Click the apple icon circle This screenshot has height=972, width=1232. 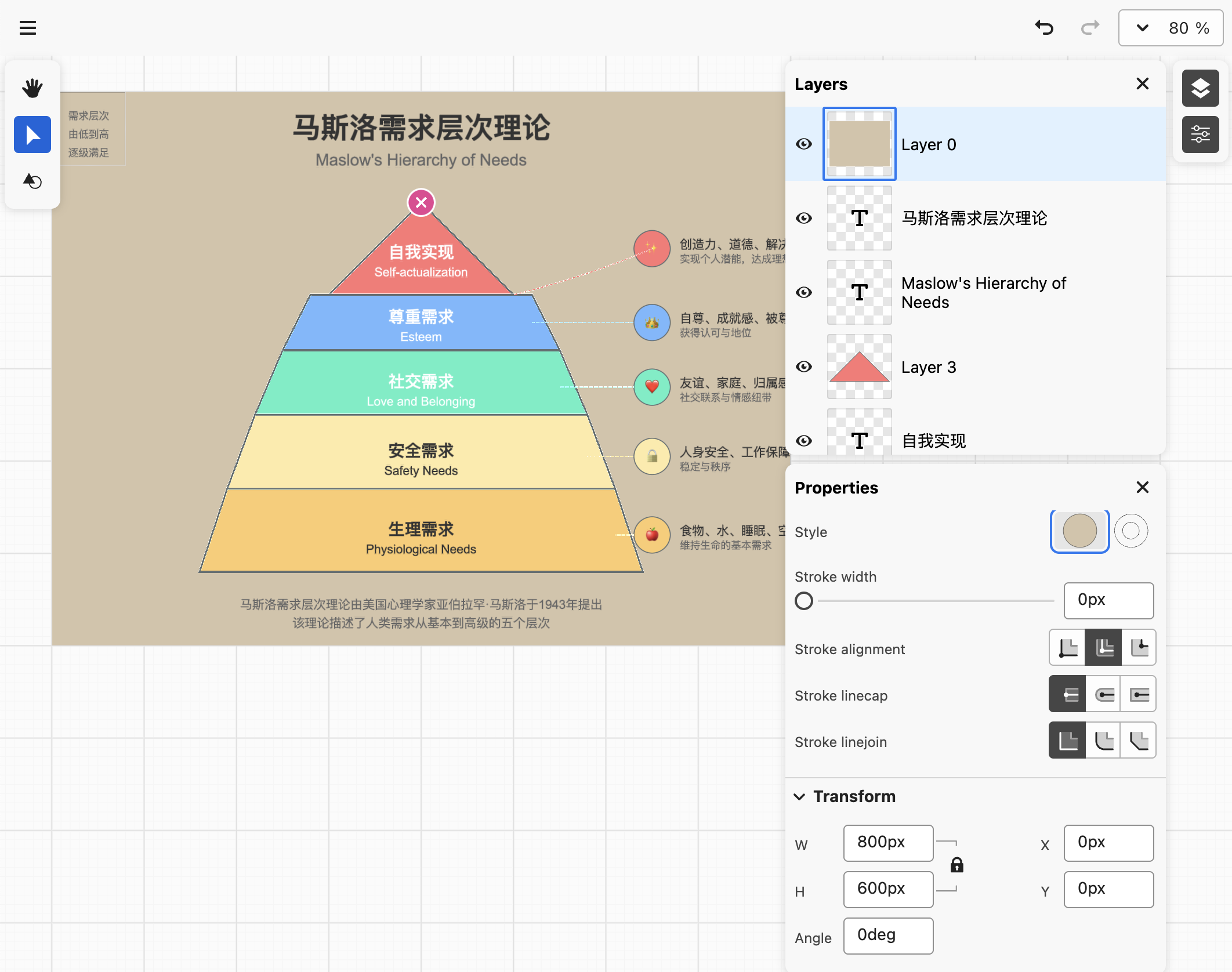(652, 535)
